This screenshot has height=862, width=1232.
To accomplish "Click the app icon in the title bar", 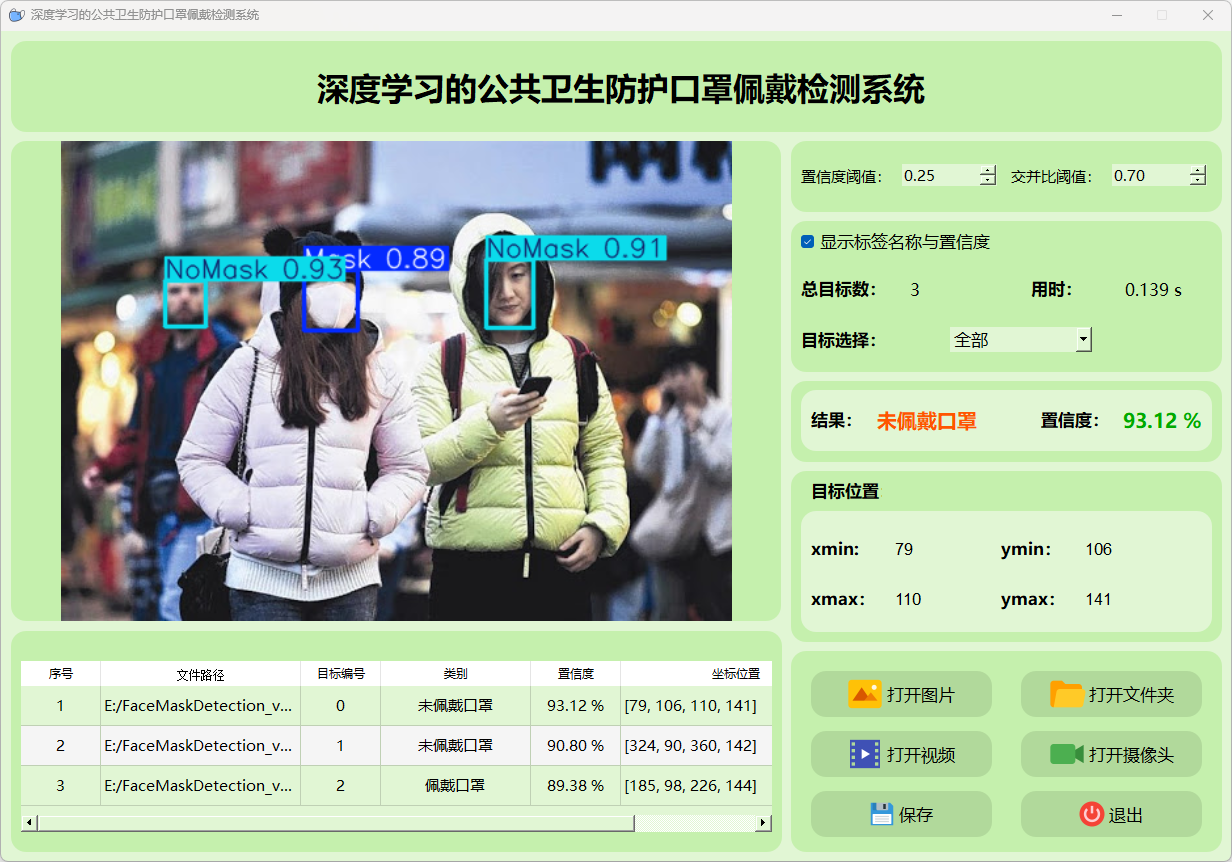I will coord(15,15).
